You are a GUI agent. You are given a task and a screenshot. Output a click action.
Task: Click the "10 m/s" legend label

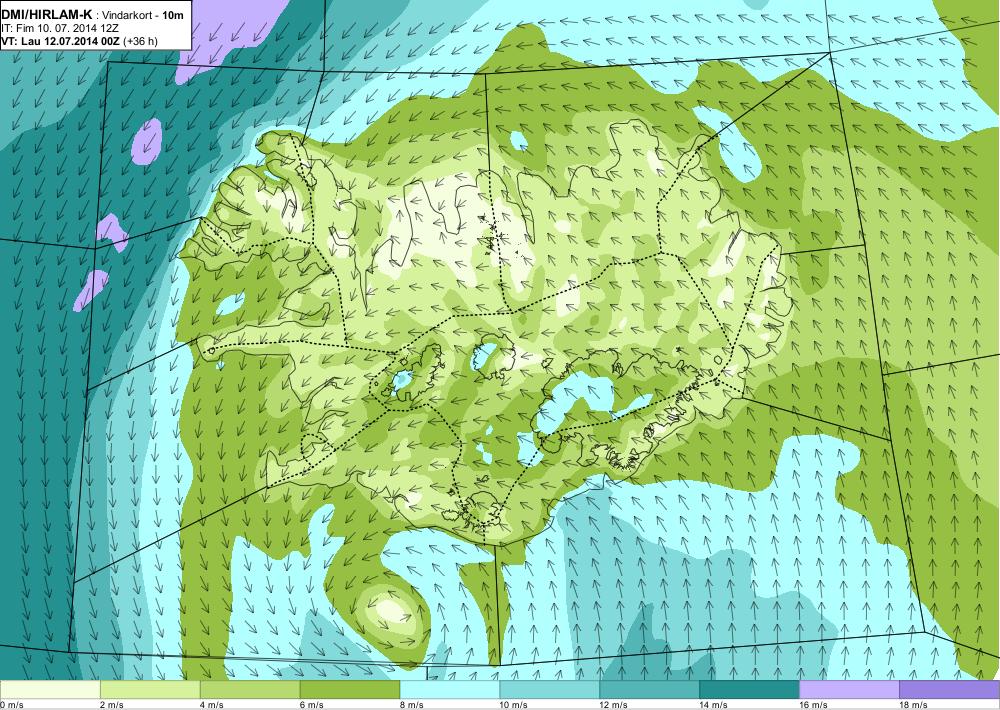514,705
